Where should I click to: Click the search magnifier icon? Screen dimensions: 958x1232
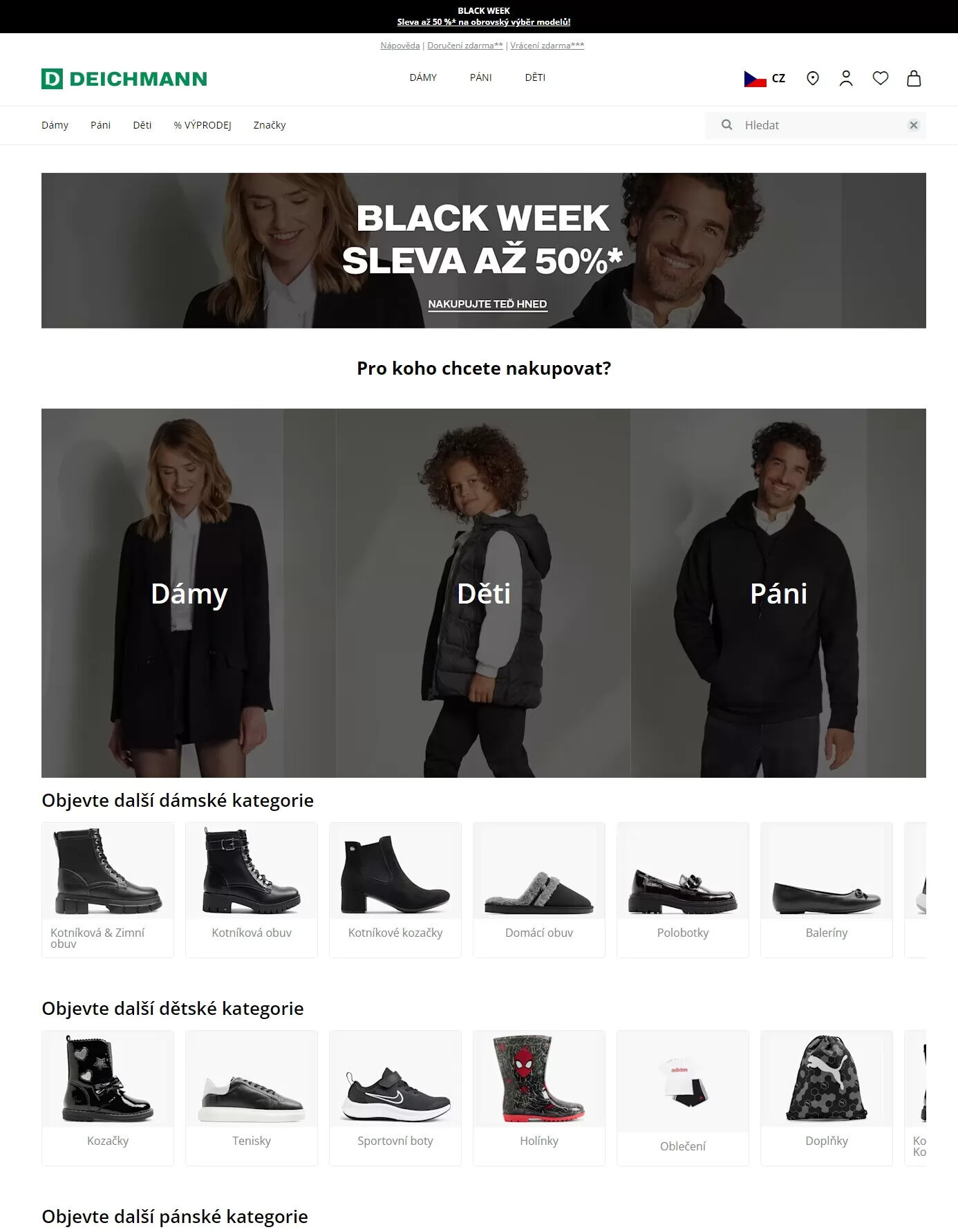coord(726,125)
